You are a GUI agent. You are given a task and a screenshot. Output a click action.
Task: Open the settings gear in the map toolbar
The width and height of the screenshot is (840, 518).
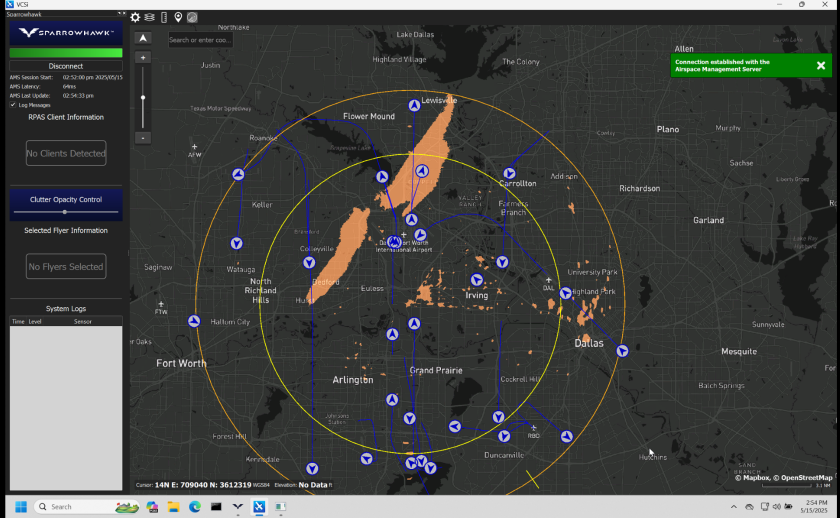(x=135, y=17)
